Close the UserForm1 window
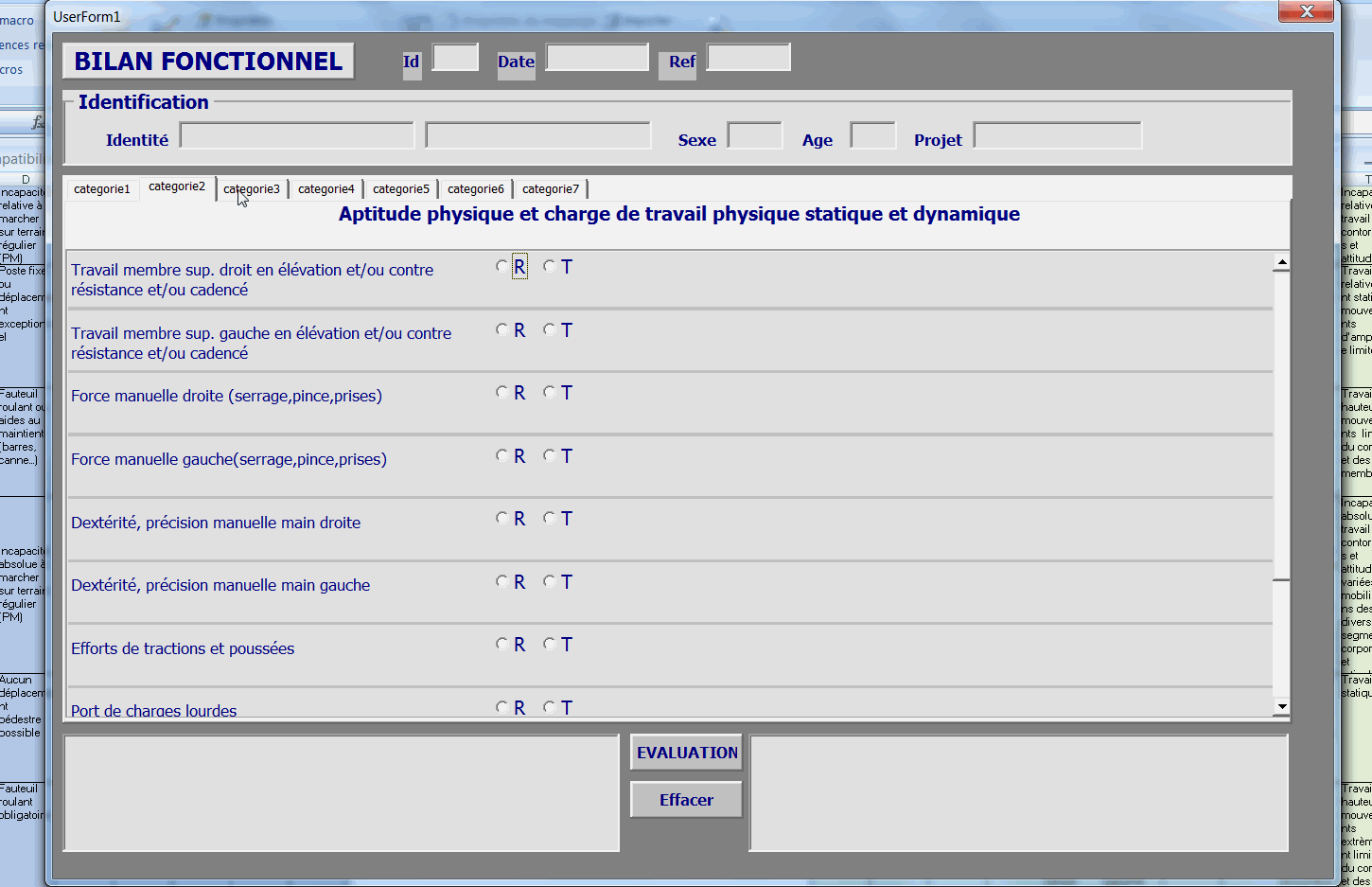 pyautogui.click(x=1306, y=11)
